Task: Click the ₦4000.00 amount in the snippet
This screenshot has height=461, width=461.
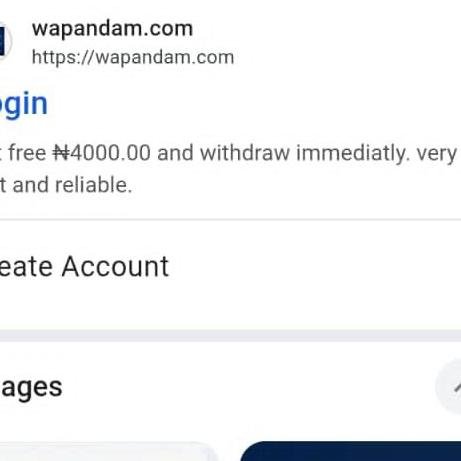Action: (x=101, y=153)
